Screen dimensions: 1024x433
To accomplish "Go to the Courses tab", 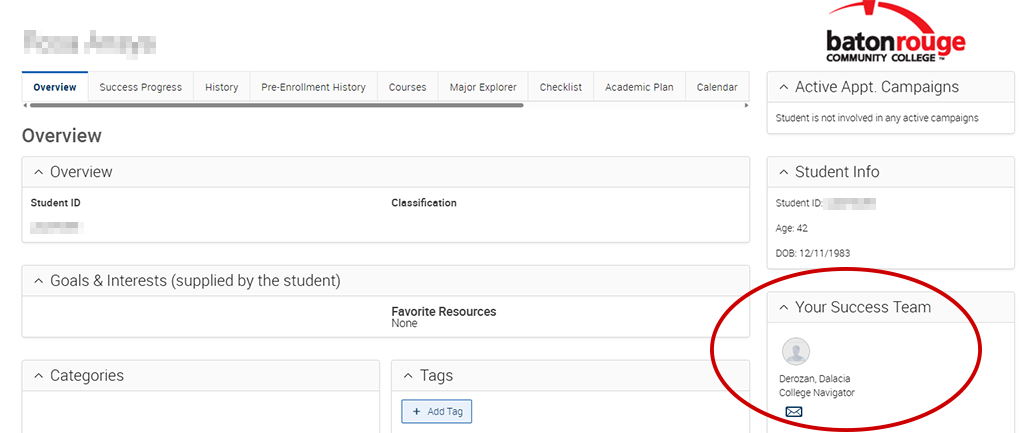I will (x=408, y=87).
